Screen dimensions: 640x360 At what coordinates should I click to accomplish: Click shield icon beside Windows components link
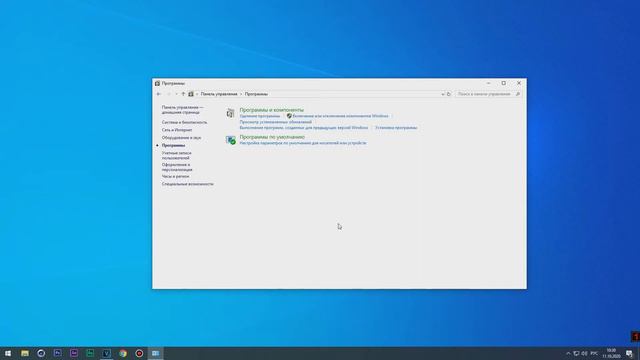289,116
